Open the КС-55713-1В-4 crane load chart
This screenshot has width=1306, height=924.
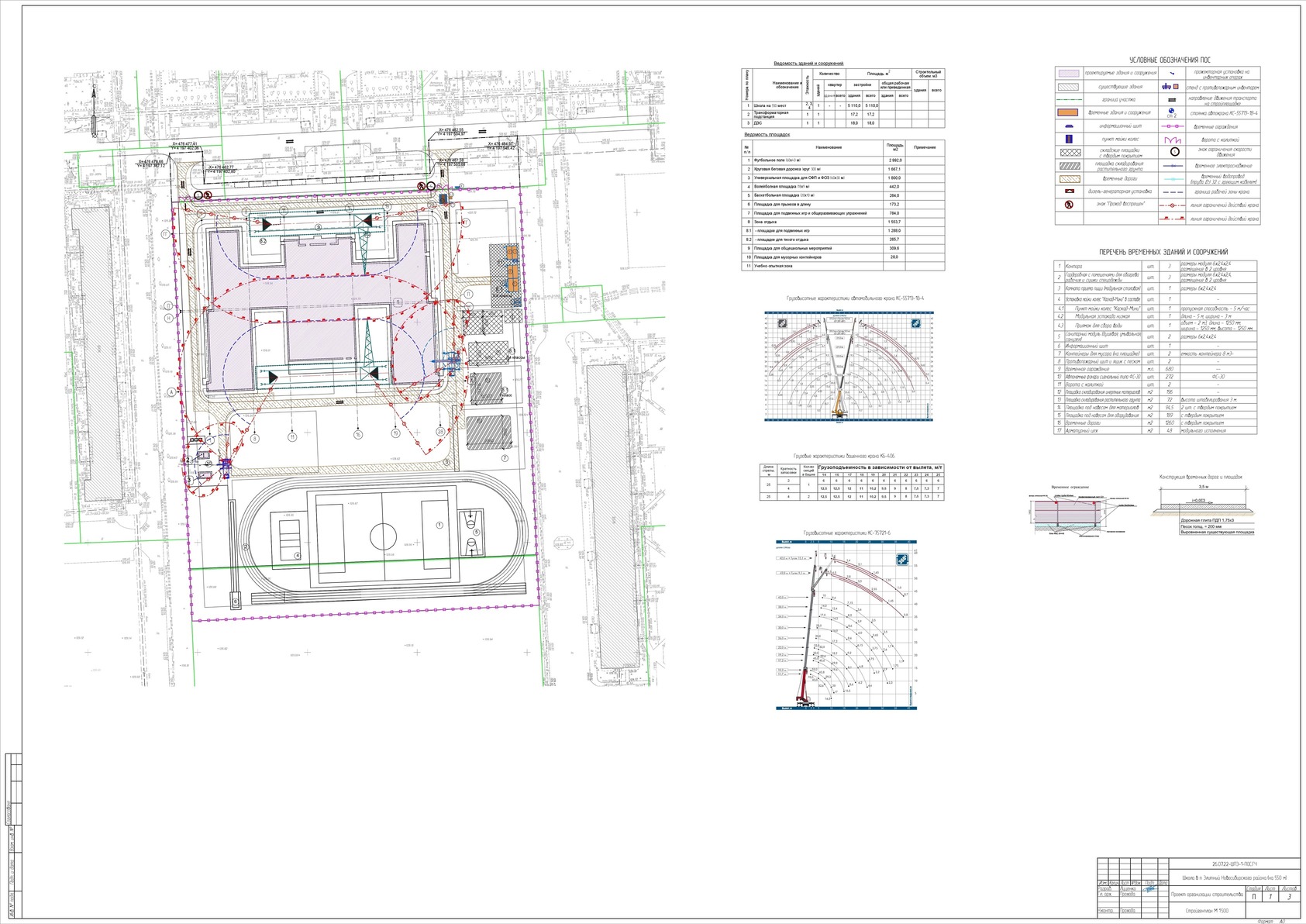(849, 366)
